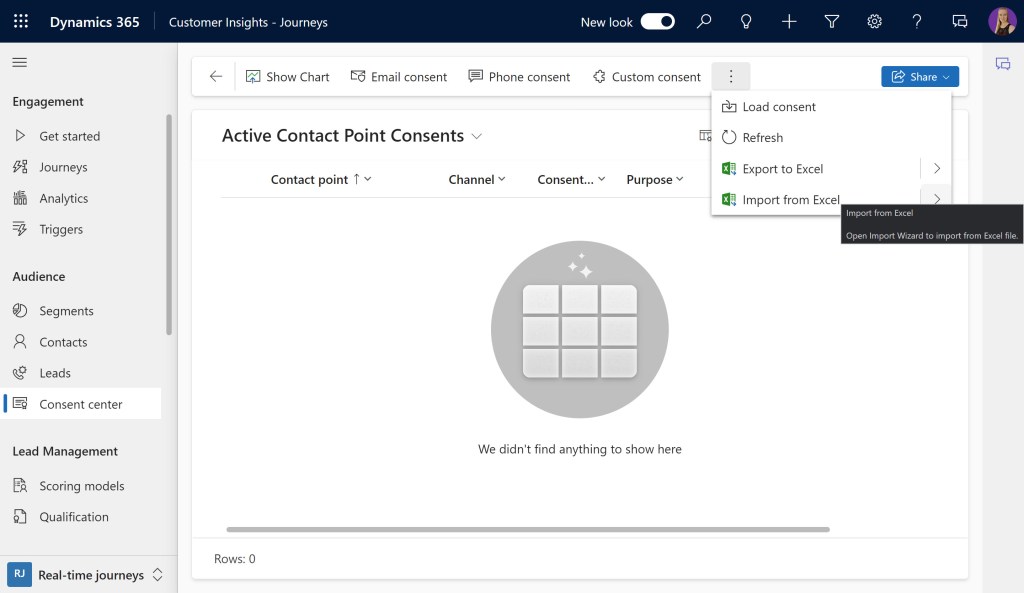
Task: Click the Share button
Action: (918, 76)
